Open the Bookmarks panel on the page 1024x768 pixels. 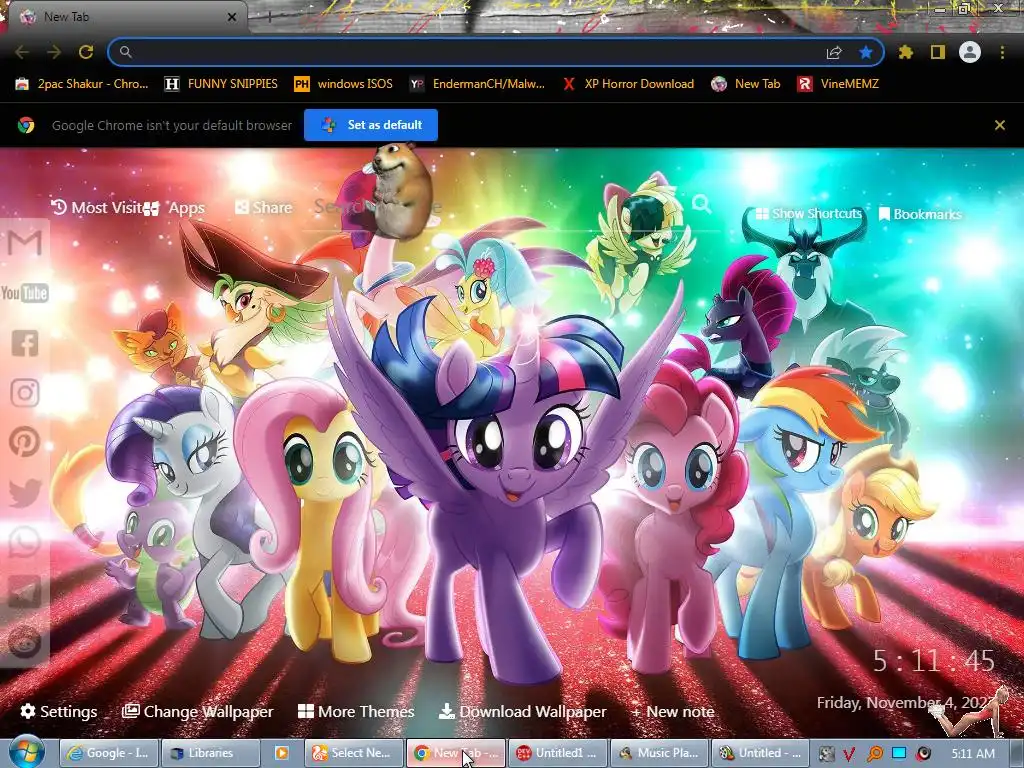(920, 214)
